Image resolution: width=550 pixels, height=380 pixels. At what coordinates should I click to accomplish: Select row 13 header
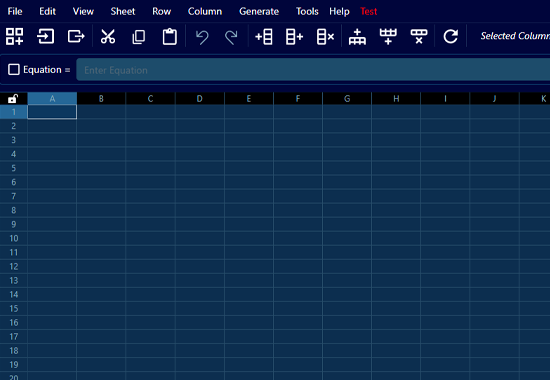14,280
